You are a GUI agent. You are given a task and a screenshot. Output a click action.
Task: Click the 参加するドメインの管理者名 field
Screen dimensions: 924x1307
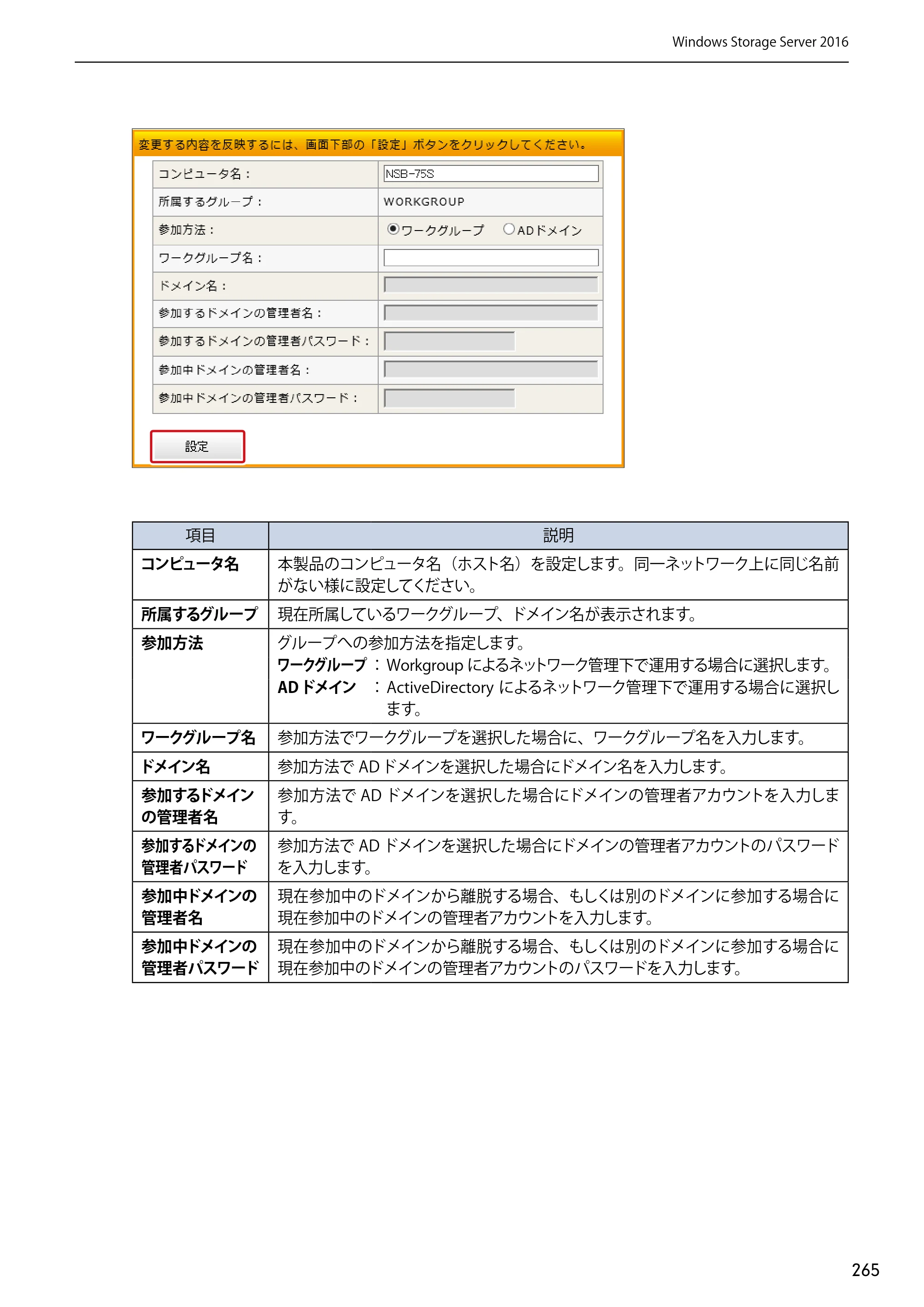coord(491,313)
